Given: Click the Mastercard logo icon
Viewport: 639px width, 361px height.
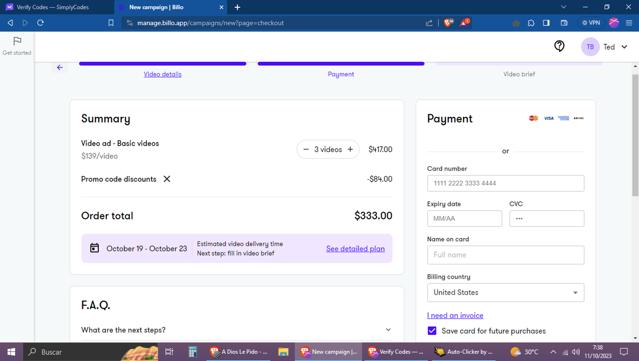Looking at the screenshot, I should (533, 118).
